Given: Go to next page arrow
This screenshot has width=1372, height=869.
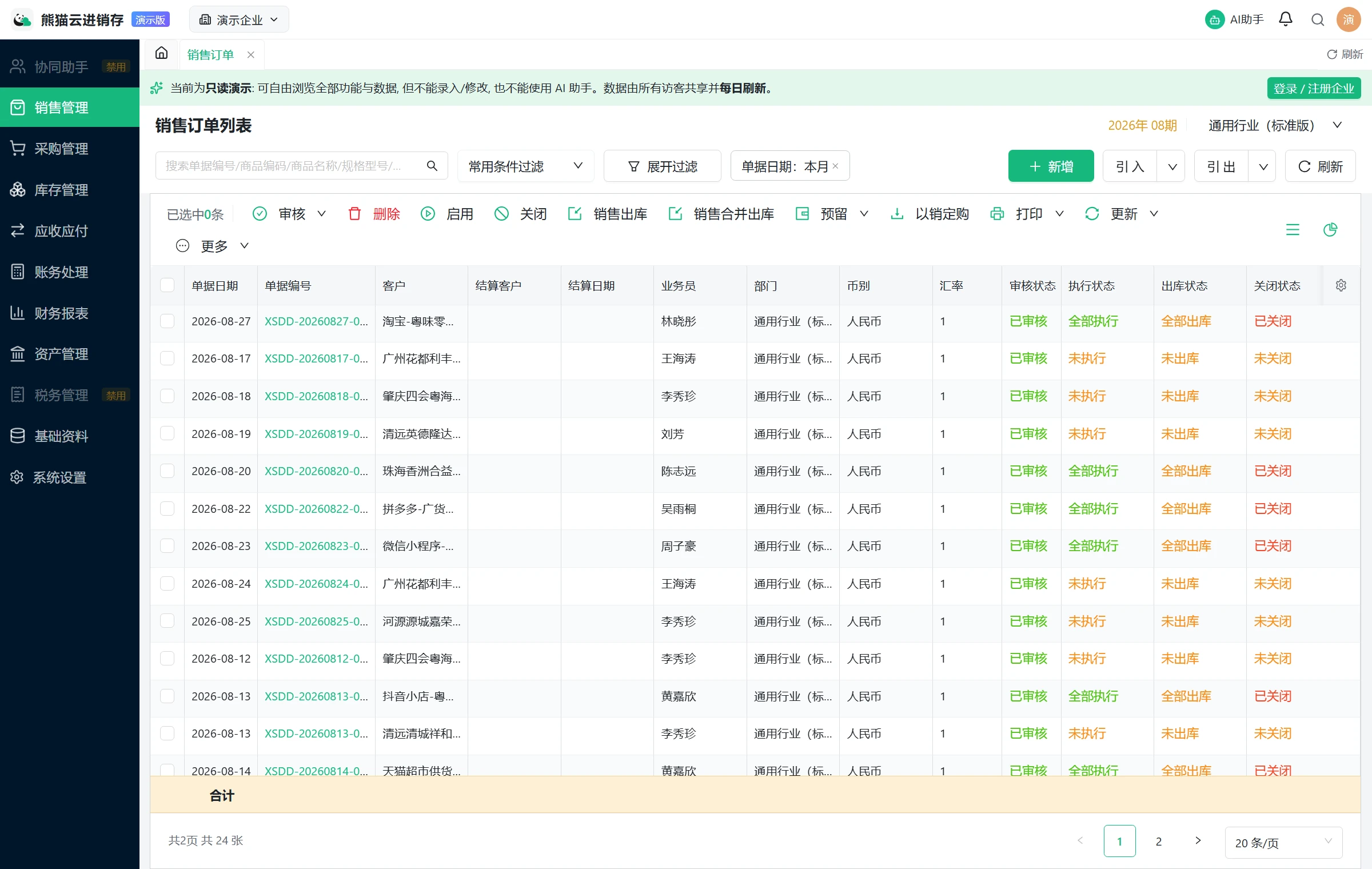Looking at the screenshot, I should [1198, 840].
